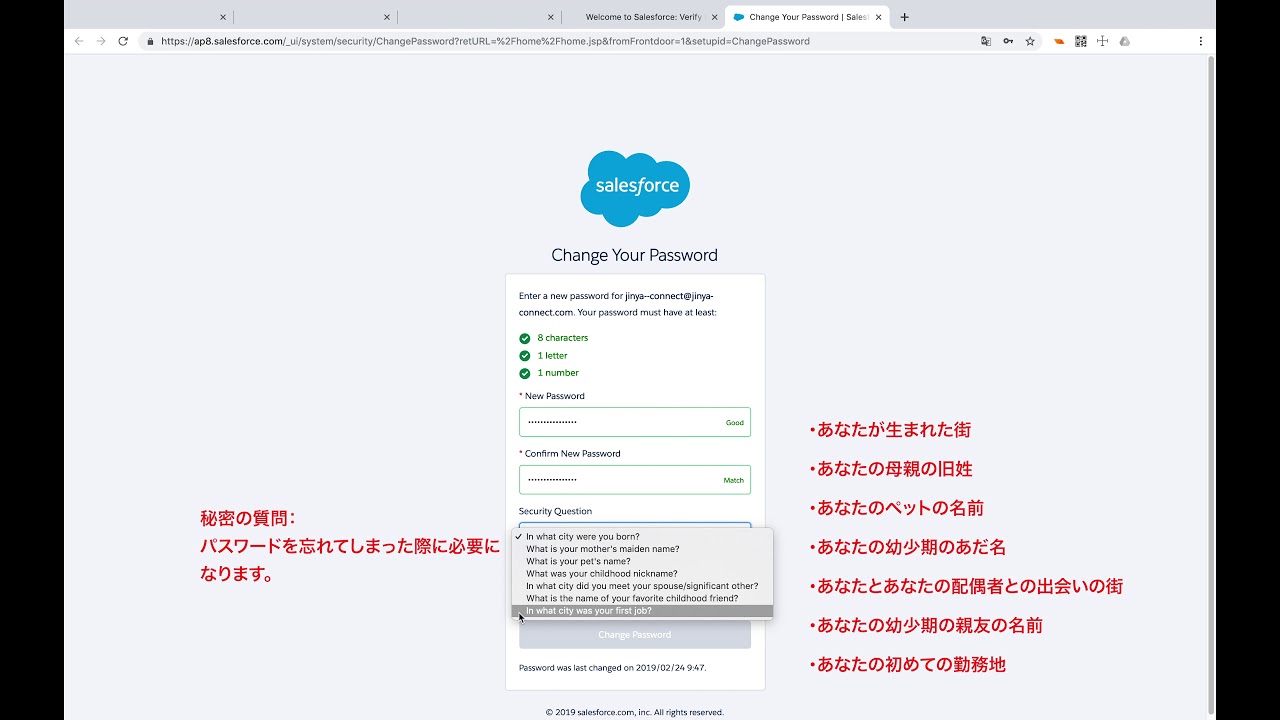
Task: Click the 2019 salesforce.com copyright footer
Action: pos(635,712)
